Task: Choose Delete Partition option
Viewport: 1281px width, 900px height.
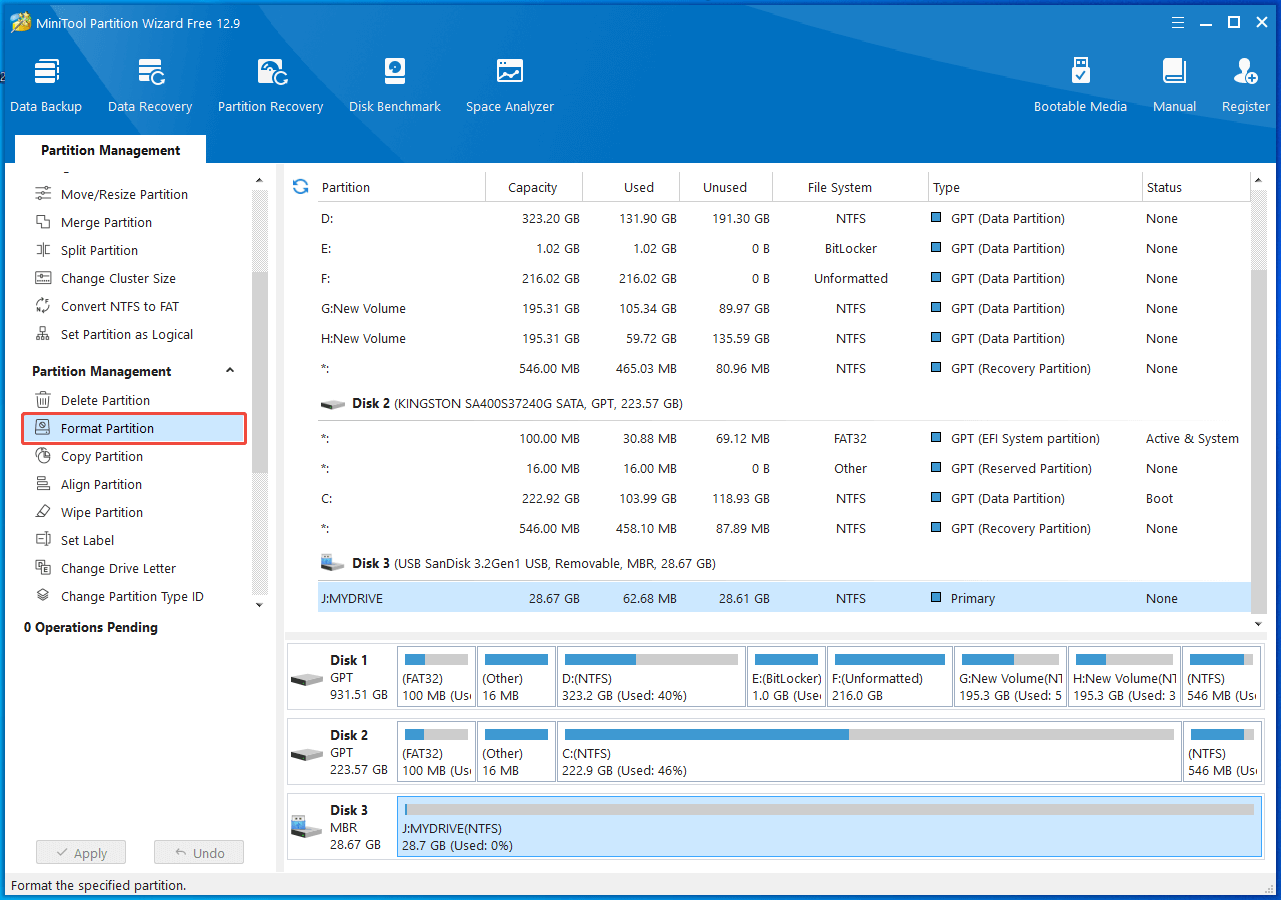Action: tap(105, 400)
